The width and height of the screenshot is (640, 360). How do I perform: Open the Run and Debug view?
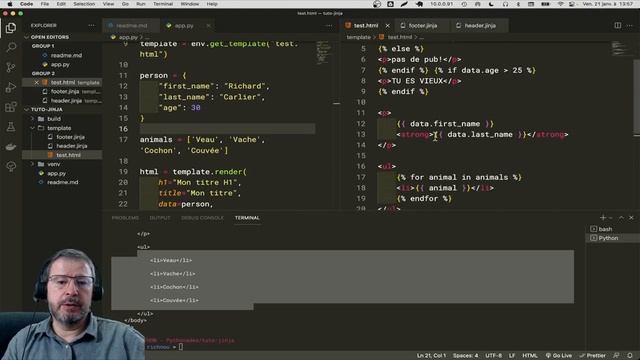[11, 87]
